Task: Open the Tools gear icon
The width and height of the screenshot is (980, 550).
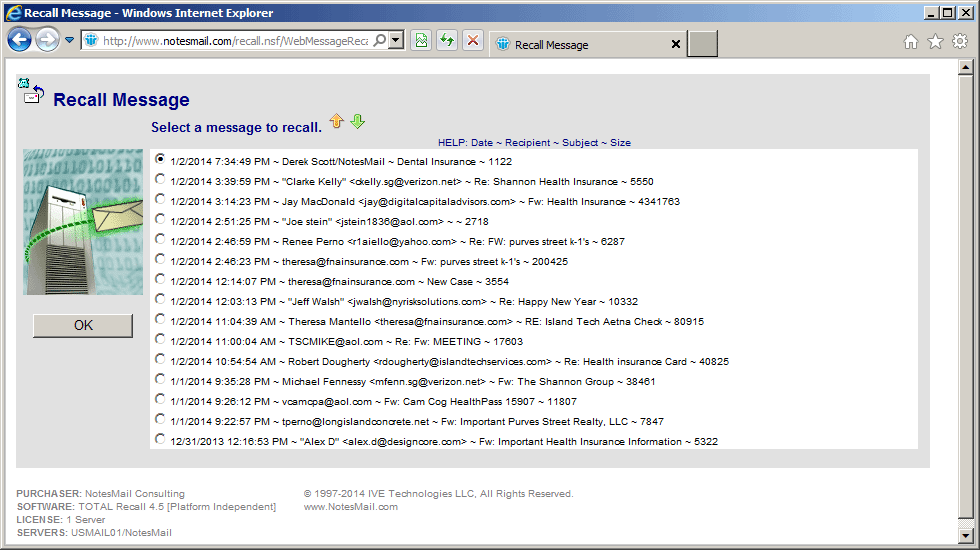Action: 959,42
